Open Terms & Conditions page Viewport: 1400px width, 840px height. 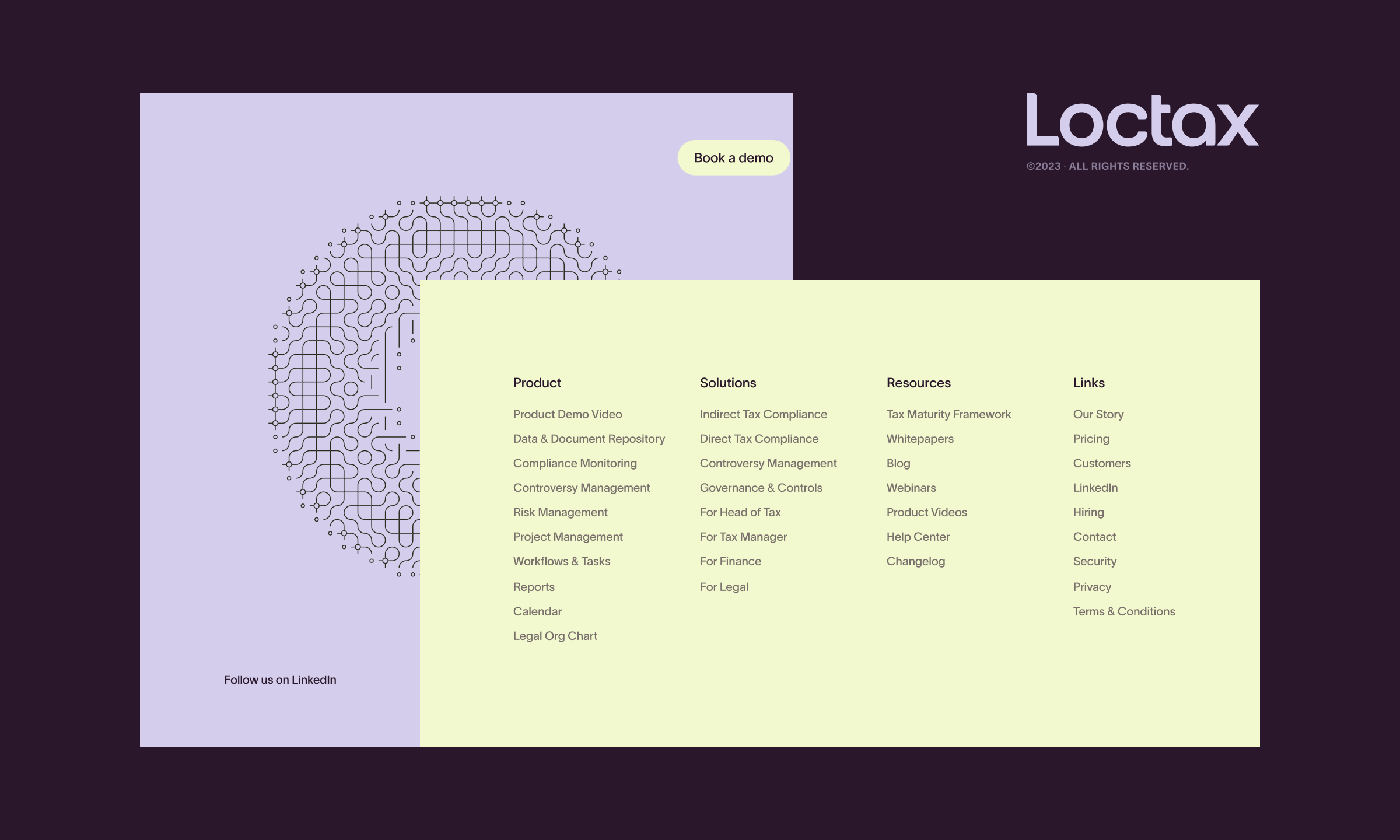tap(1123, 611)
